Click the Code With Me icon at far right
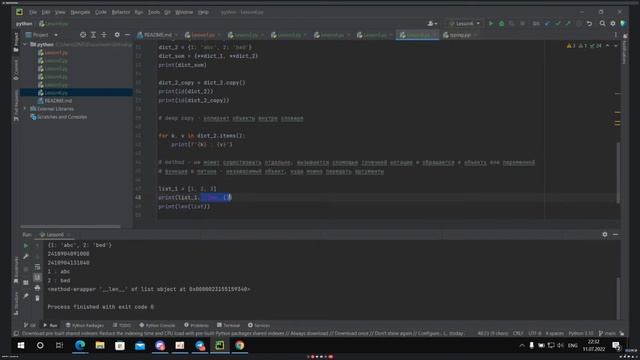640x360 pixels. point(623,24)
